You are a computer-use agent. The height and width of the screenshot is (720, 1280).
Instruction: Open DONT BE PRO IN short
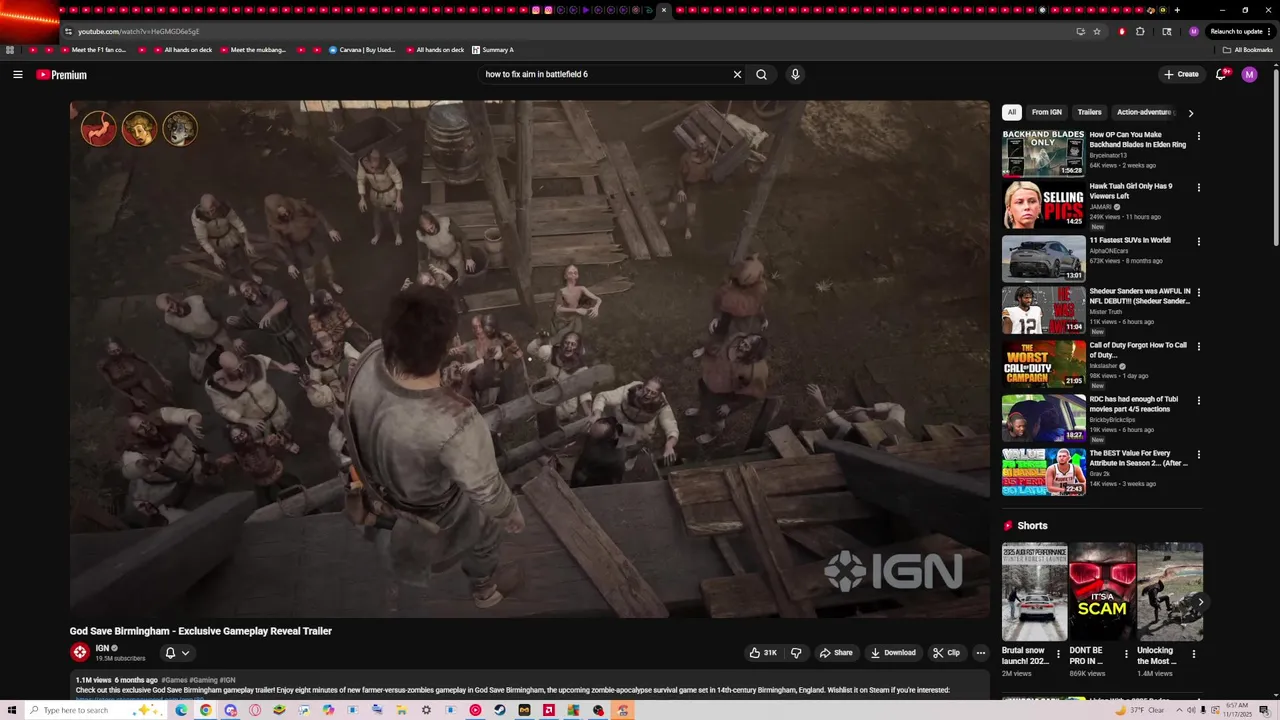1102,592
